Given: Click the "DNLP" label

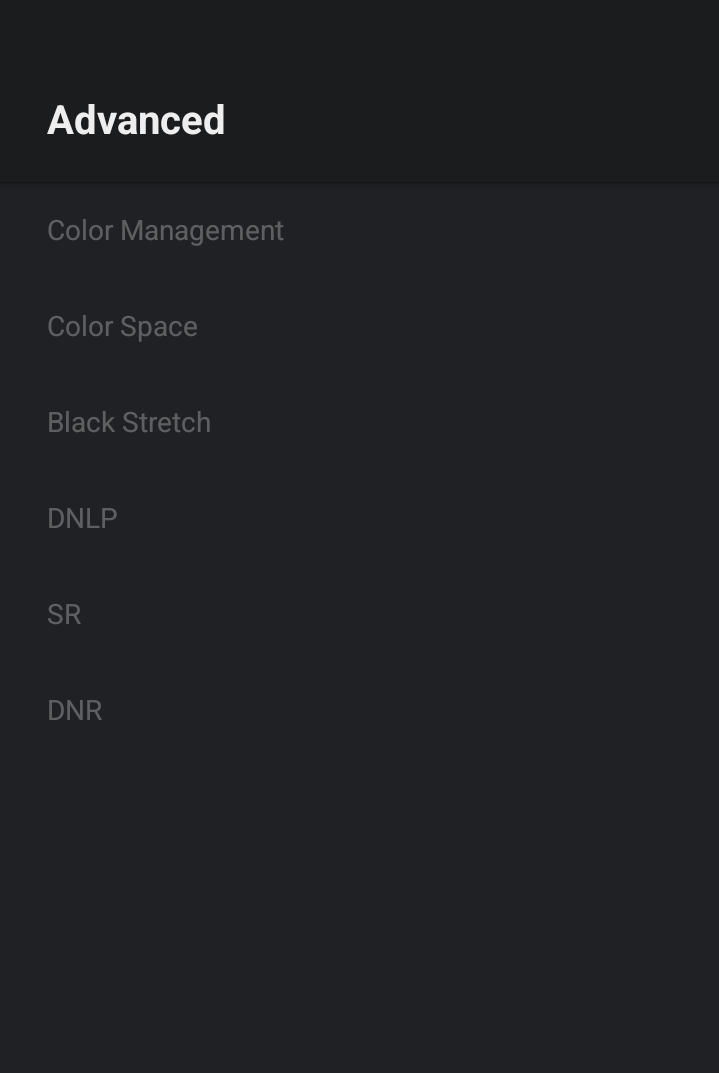Looking at the screenshot, I should [x=82, y=519].
